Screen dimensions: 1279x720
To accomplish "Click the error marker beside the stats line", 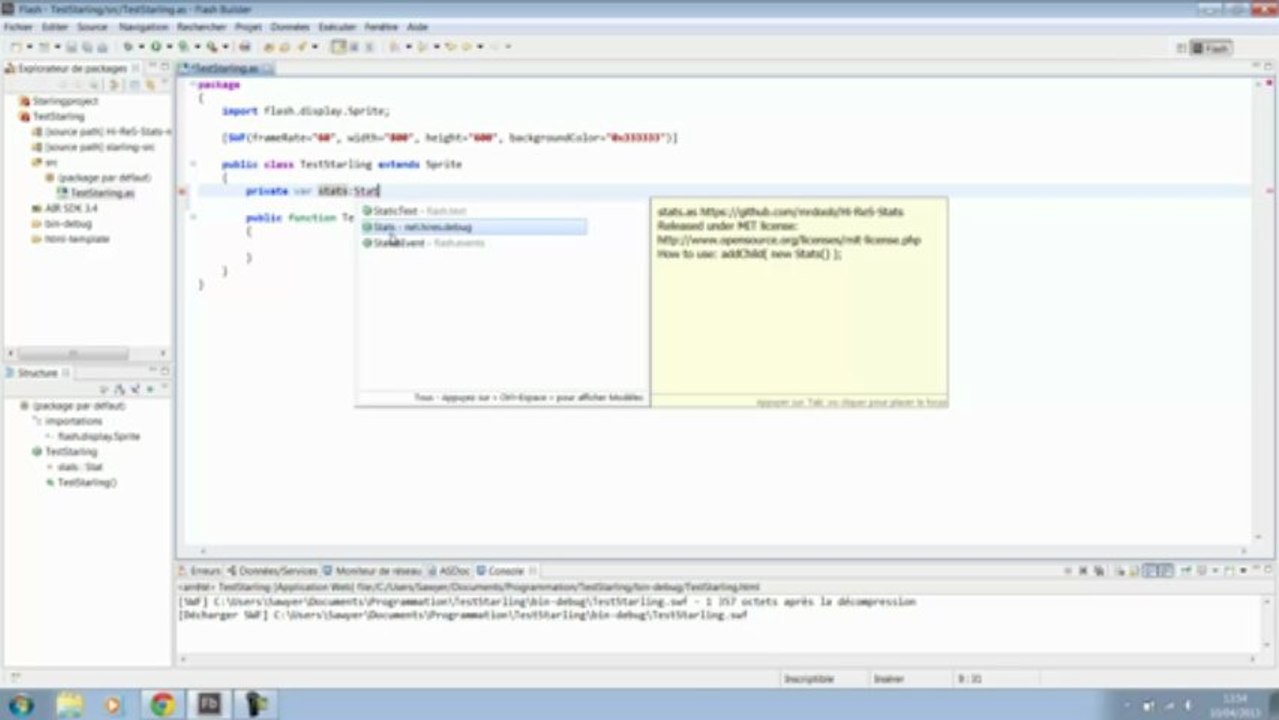I will click(183, 191).
